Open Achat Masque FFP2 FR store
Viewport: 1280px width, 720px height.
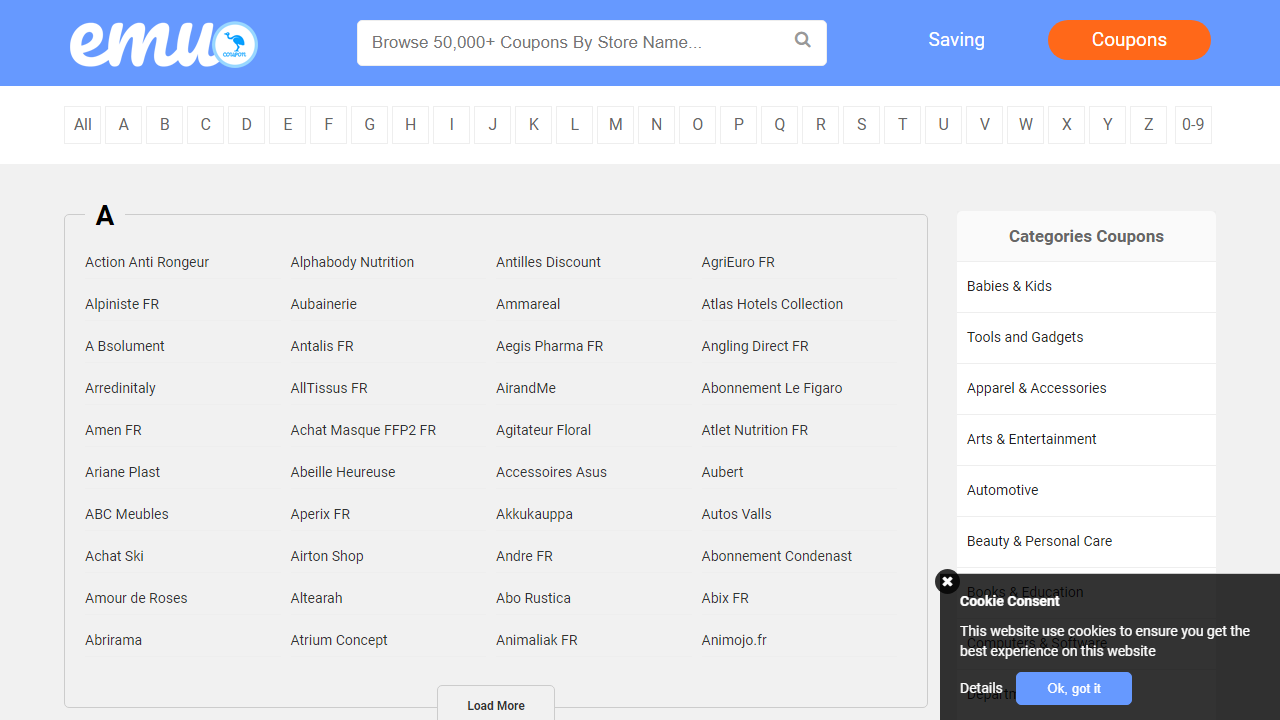pos(363,430)
